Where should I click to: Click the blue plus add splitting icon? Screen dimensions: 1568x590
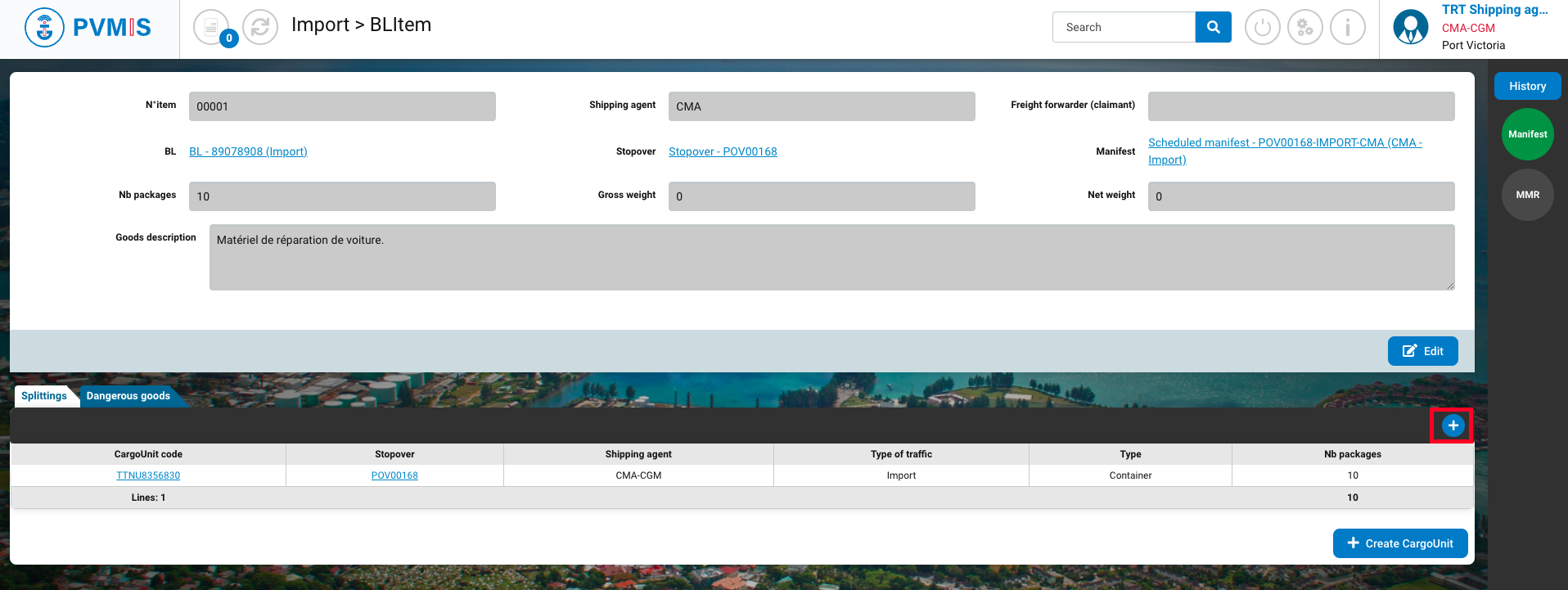(1453, 426)
